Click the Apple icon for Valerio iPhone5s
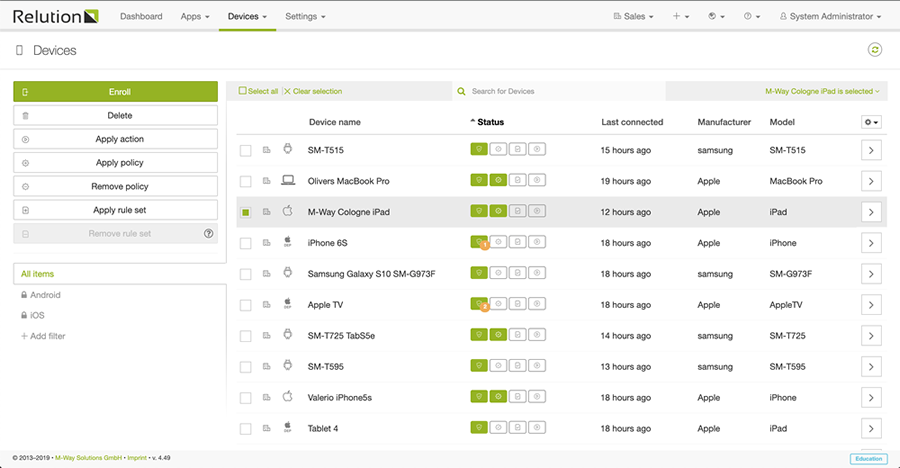 pos(288,396)
